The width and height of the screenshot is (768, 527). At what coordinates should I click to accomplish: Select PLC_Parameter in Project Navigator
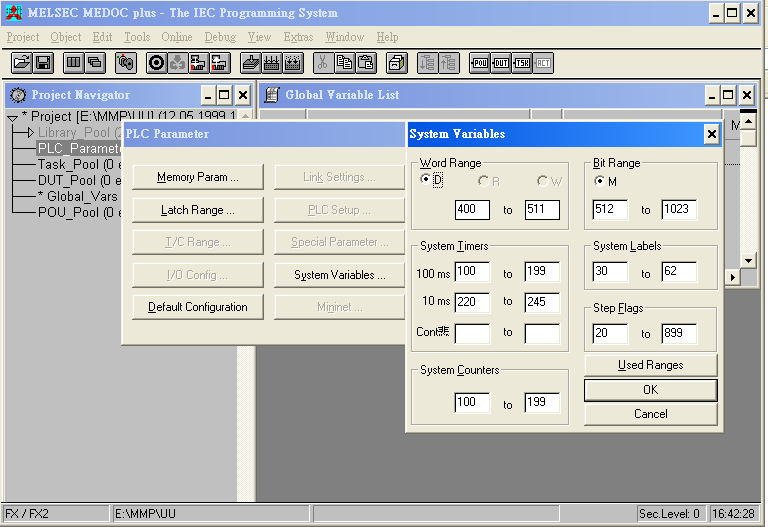coord(79,148)
